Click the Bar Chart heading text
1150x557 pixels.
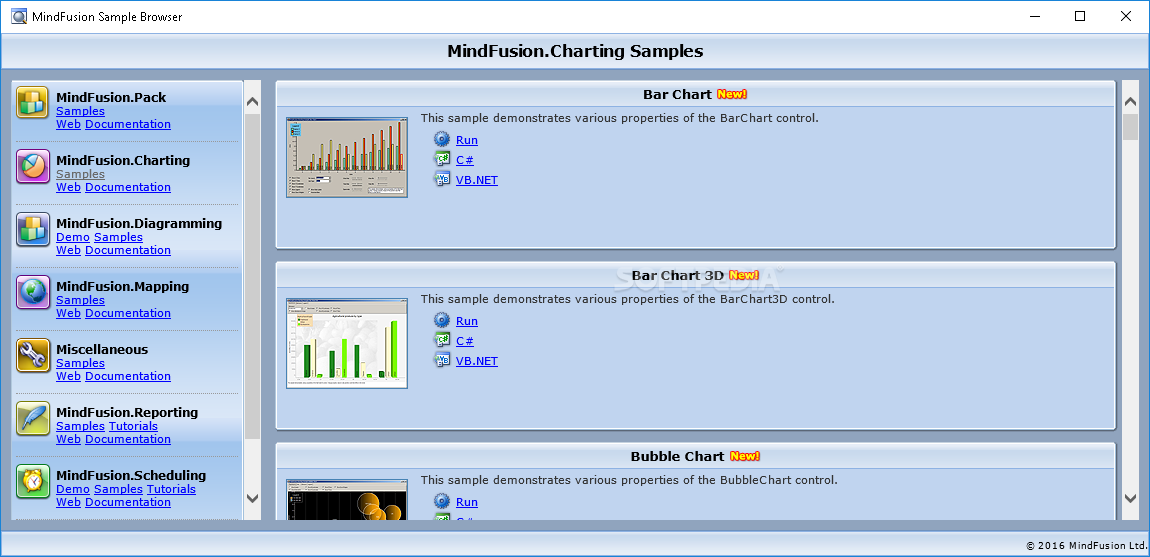click(x=677, y=95)
